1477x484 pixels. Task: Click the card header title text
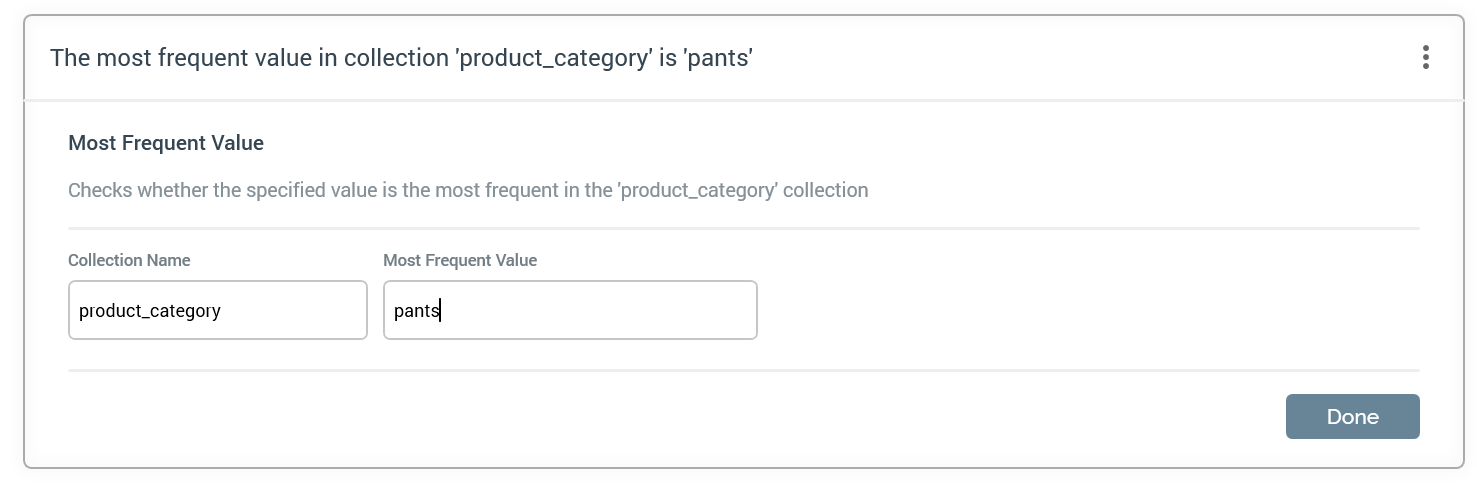point(400,58)
